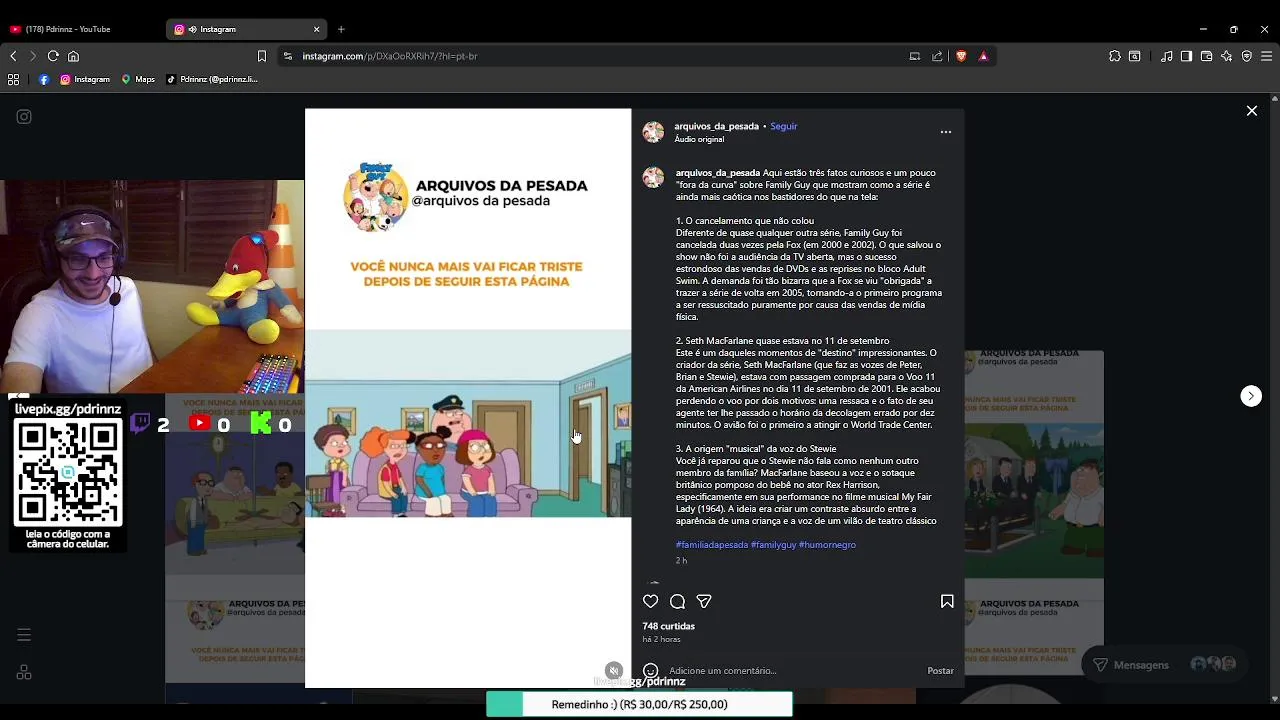Open Brave VPN shield icon

pos(1247,56)
